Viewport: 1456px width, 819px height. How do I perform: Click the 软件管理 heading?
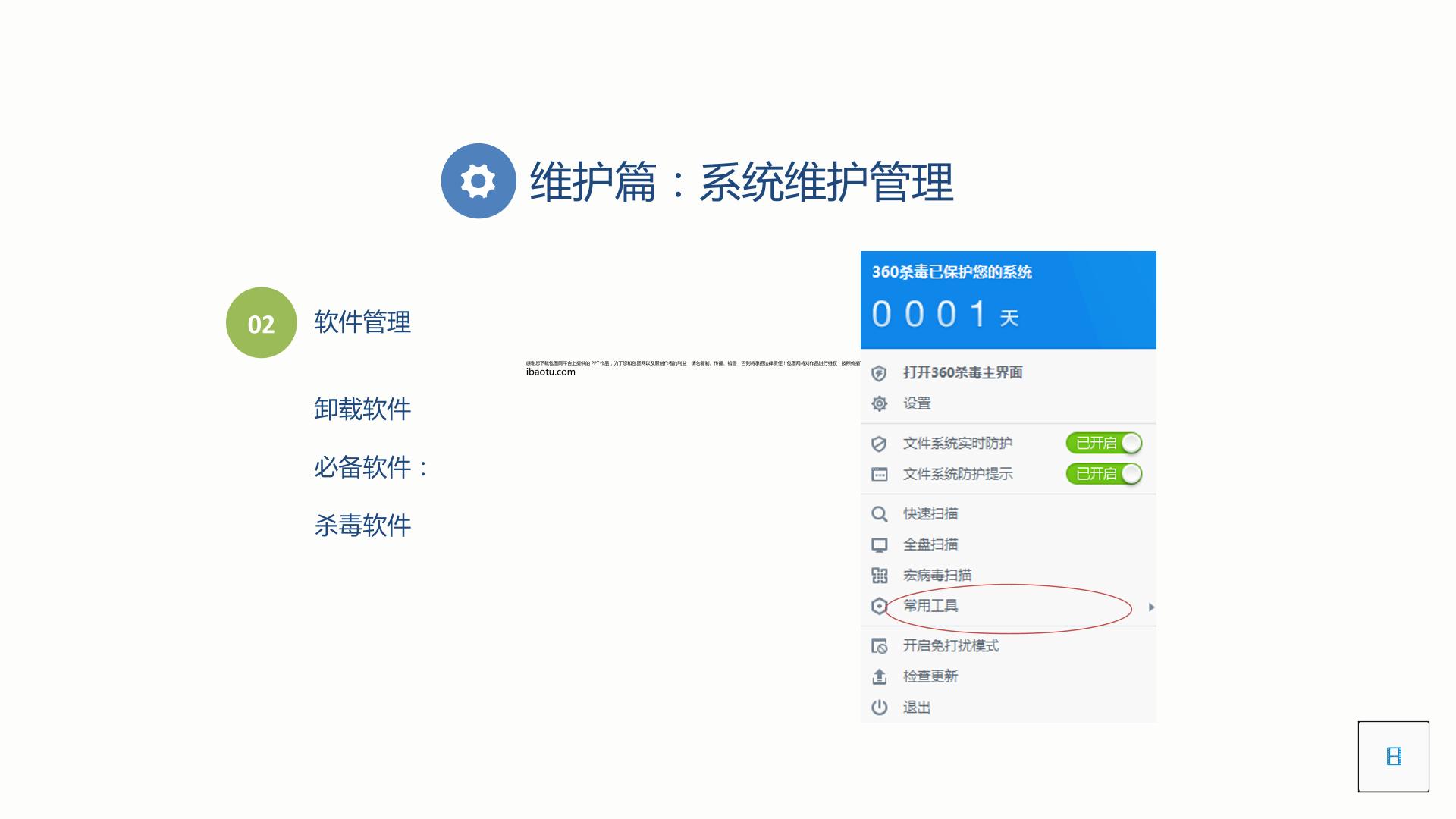click(362, 322)
